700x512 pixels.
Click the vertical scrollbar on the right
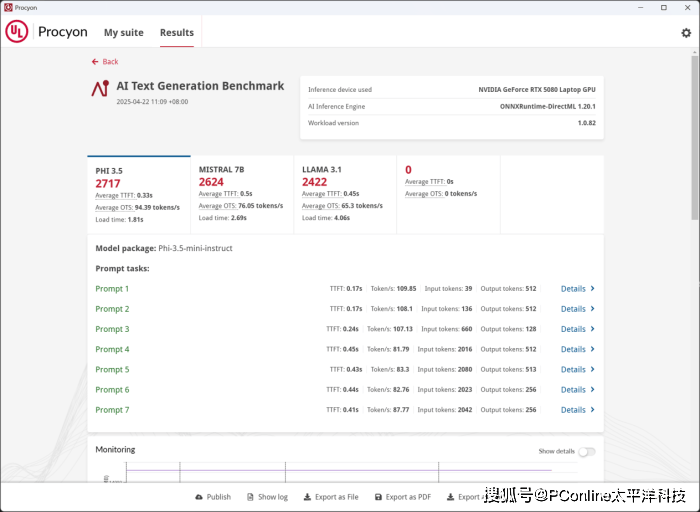pos(694,150)
